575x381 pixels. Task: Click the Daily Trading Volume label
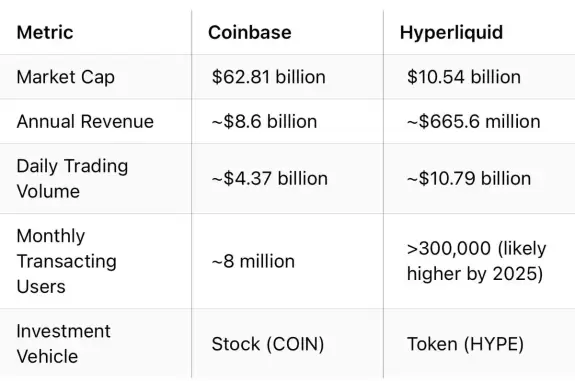[72, 179]
